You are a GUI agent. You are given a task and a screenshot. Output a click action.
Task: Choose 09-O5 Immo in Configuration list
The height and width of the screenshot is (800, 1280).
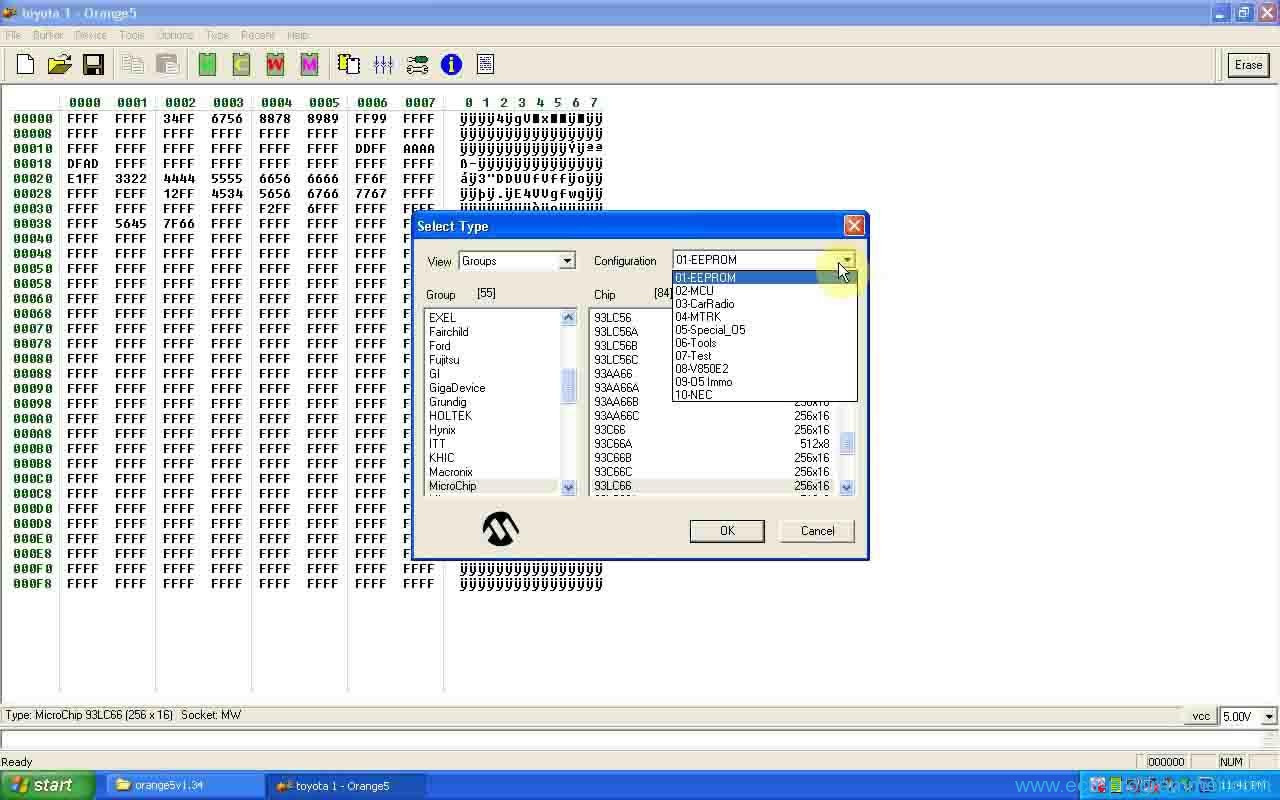(765, 382)
